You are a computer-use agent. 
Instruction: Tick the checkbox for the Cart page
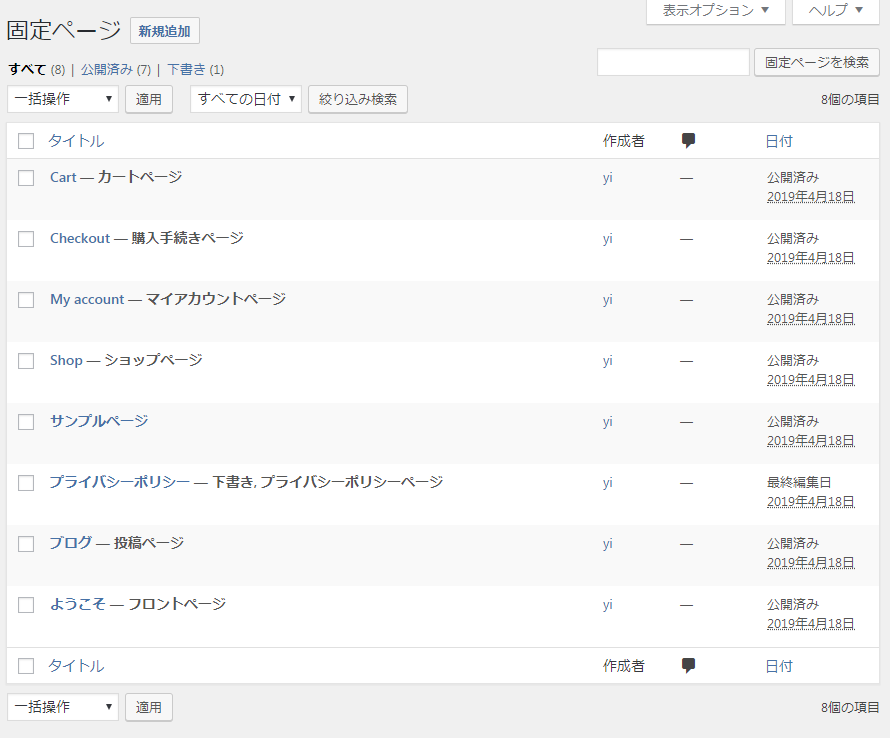(x=26, y=178)
